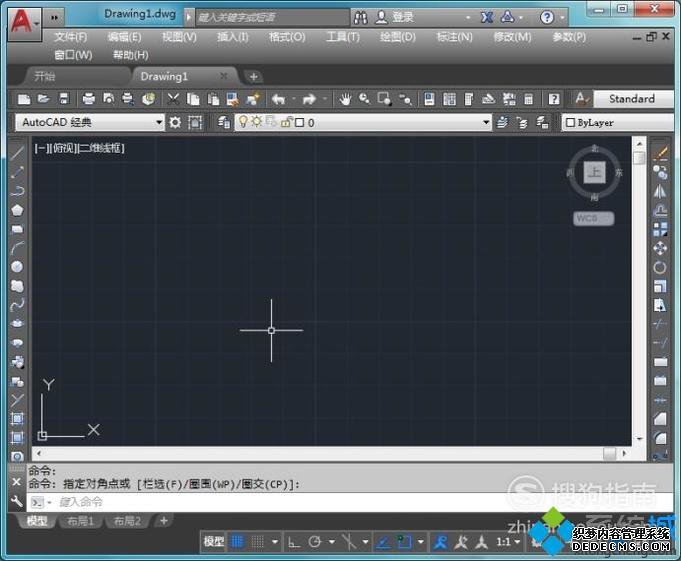The image size is (681, 561).
Task: Toggle the layer freeze sun icon
Action: coord(257,122)
